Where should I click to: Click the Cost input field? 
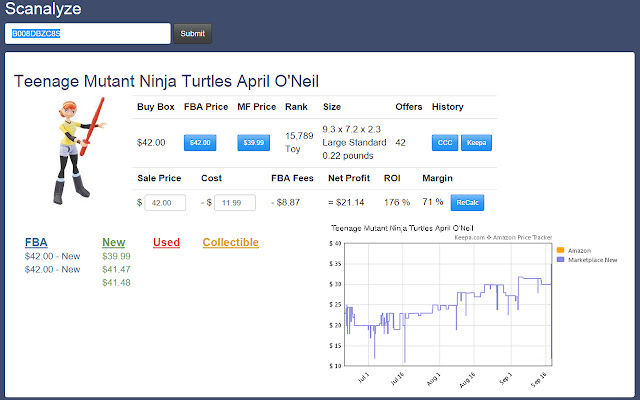click(x=235, y=203)
